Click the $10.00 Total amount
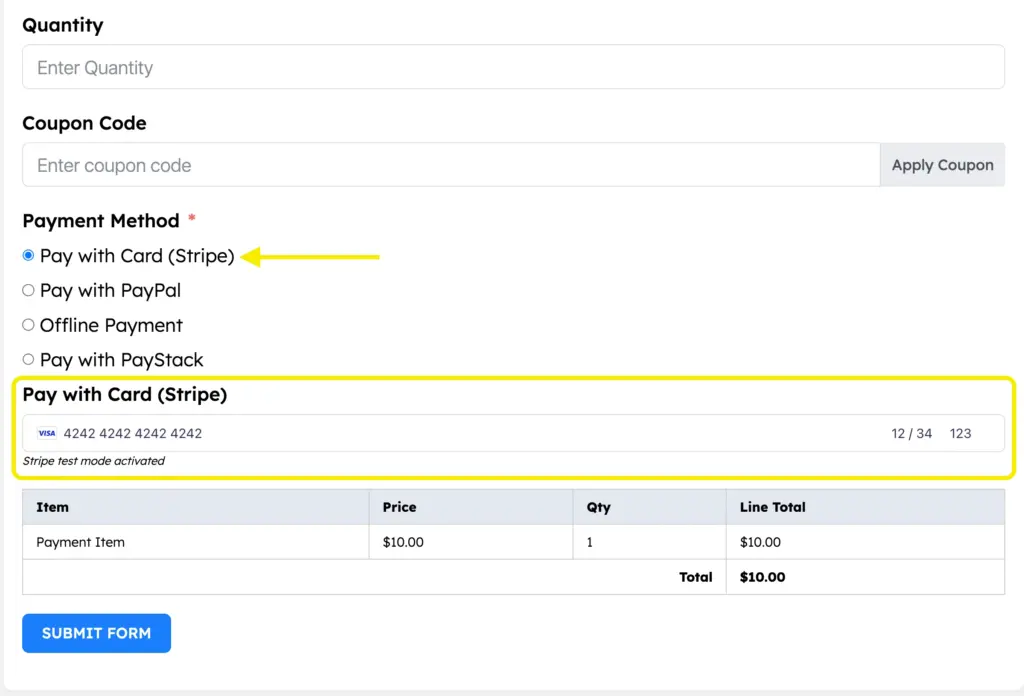 point(762,577)
